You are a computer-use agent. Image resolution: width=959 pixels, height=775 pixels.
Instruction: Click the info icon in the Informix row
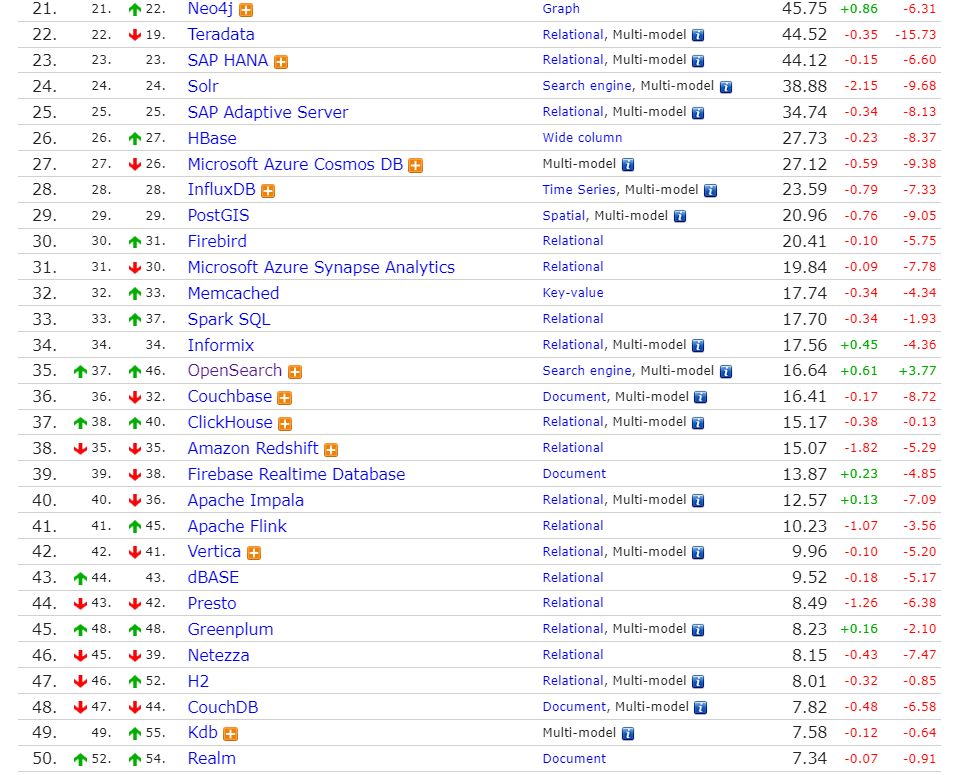[x=698, y=346]
